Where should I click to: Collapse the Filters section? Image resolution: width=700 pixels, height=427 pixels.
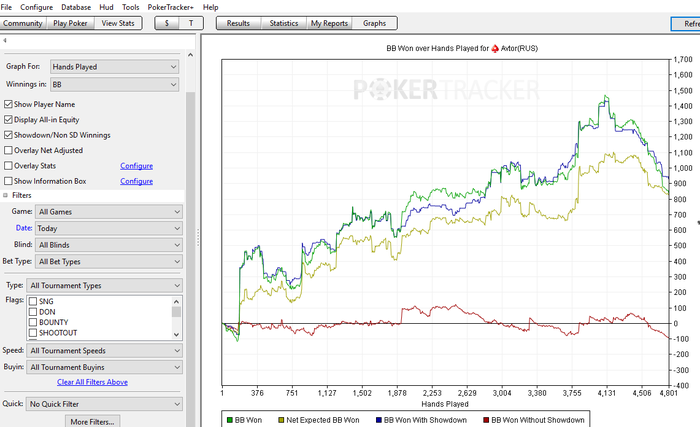pos(5,195)
